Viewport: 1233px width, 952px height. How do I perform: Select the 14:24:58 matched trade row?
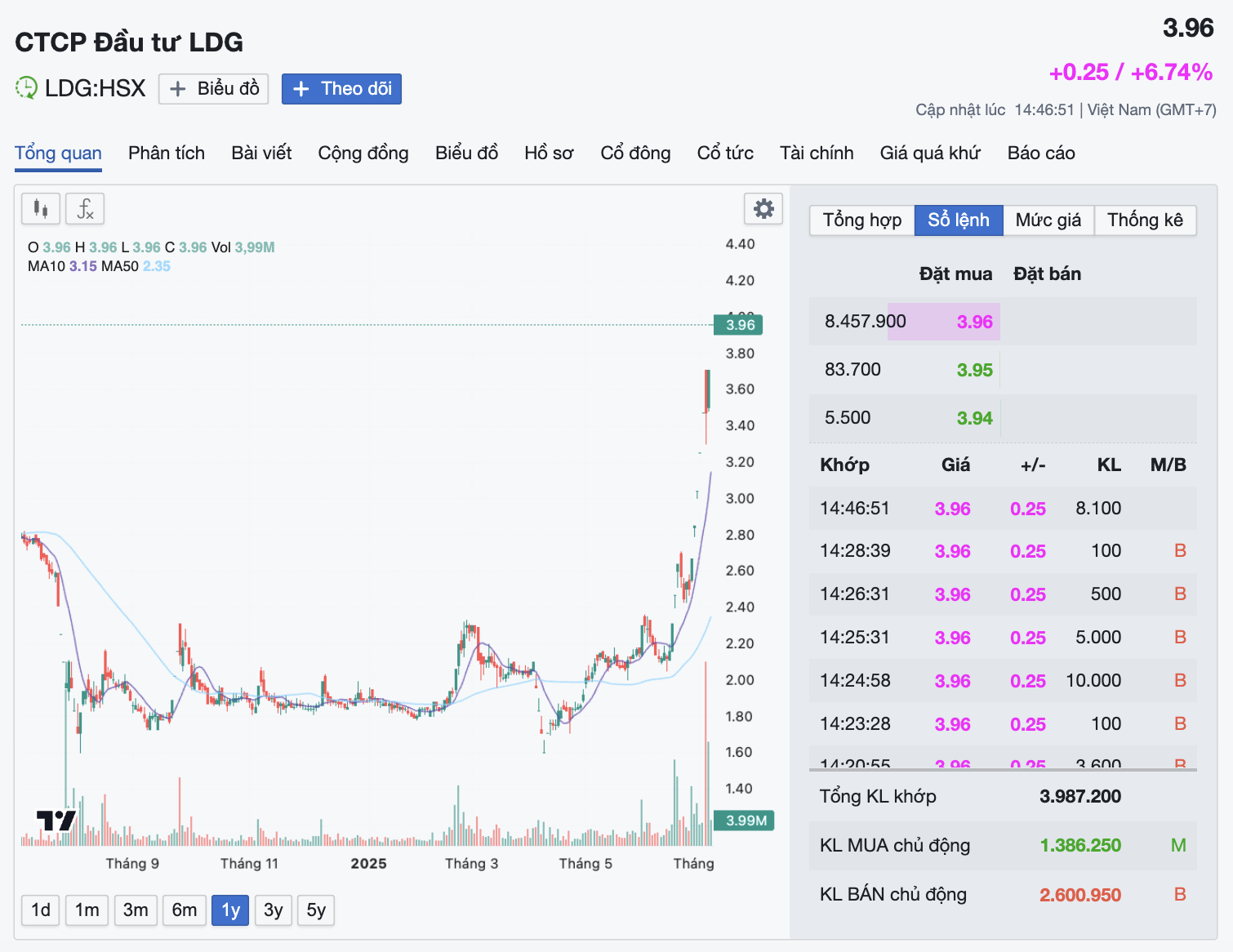[1003, 681]
